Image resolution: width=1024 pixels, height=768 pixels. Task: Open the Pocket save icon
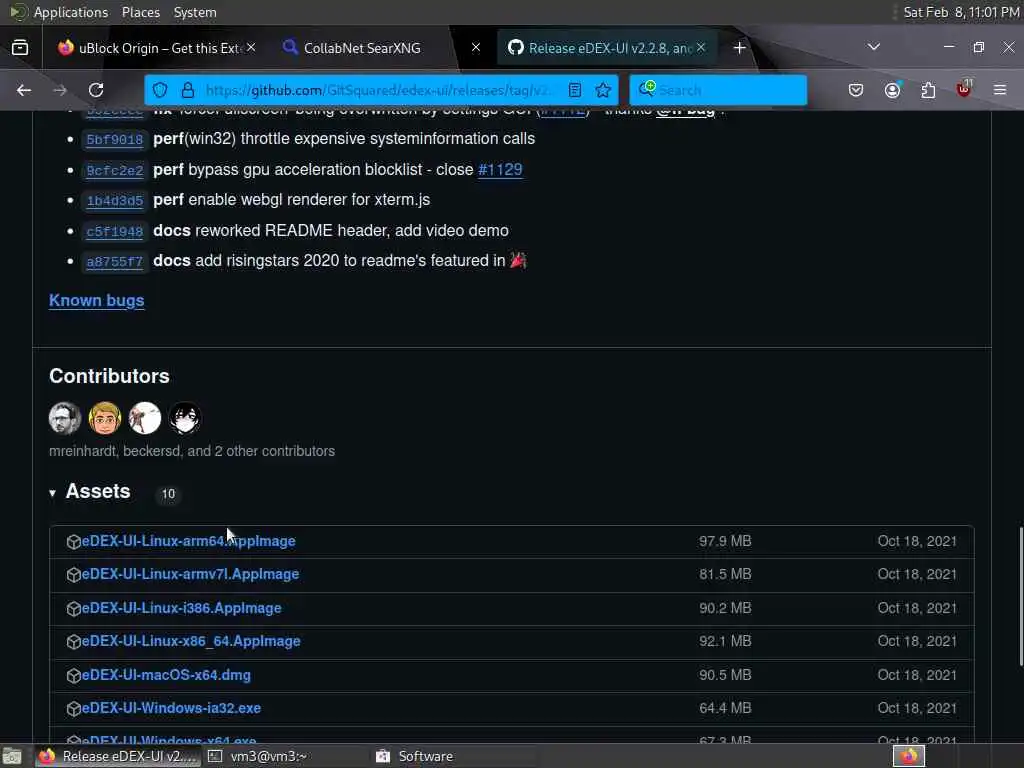(856, 90)
